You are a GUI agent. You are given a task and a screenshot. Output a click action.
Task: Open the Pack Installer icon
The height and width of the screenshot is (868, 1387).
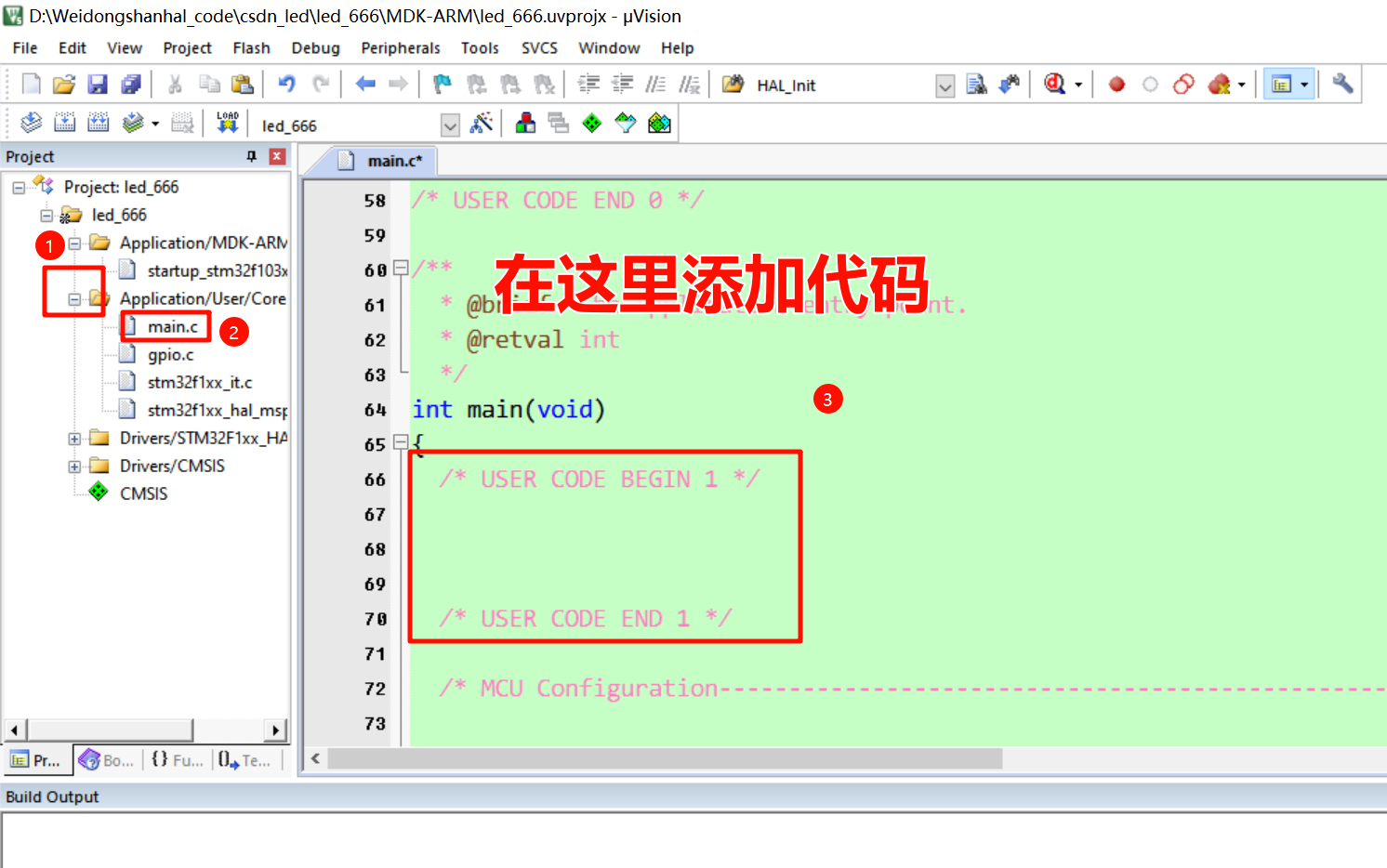[659, 123]
